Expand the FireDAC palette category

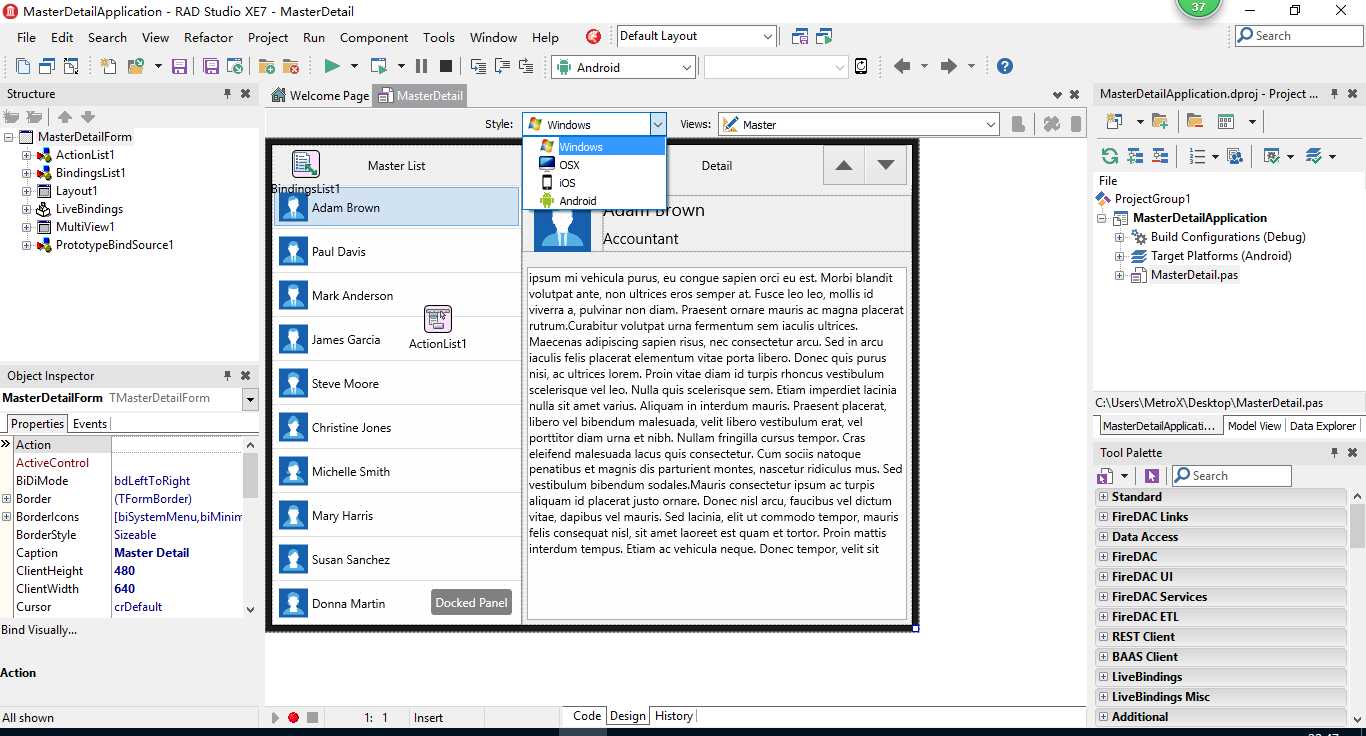coord(1104,557)
